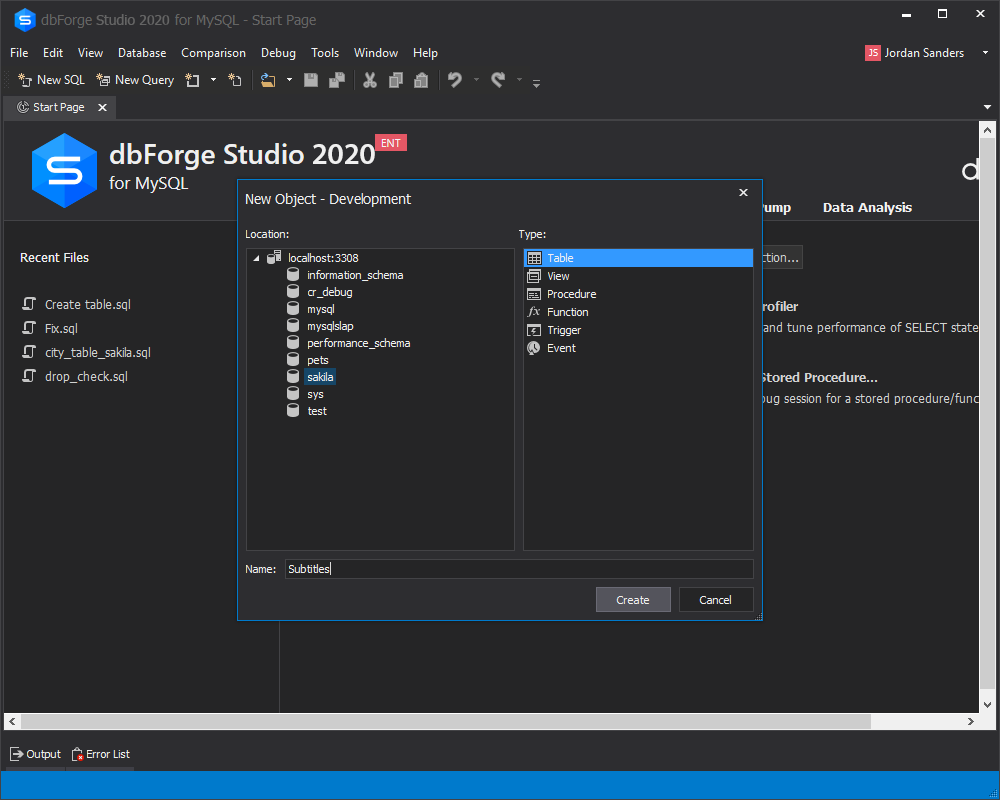Select the performance_schema database
The width and height of the screenshot is (1000, 800).
(x=358, y=343)
